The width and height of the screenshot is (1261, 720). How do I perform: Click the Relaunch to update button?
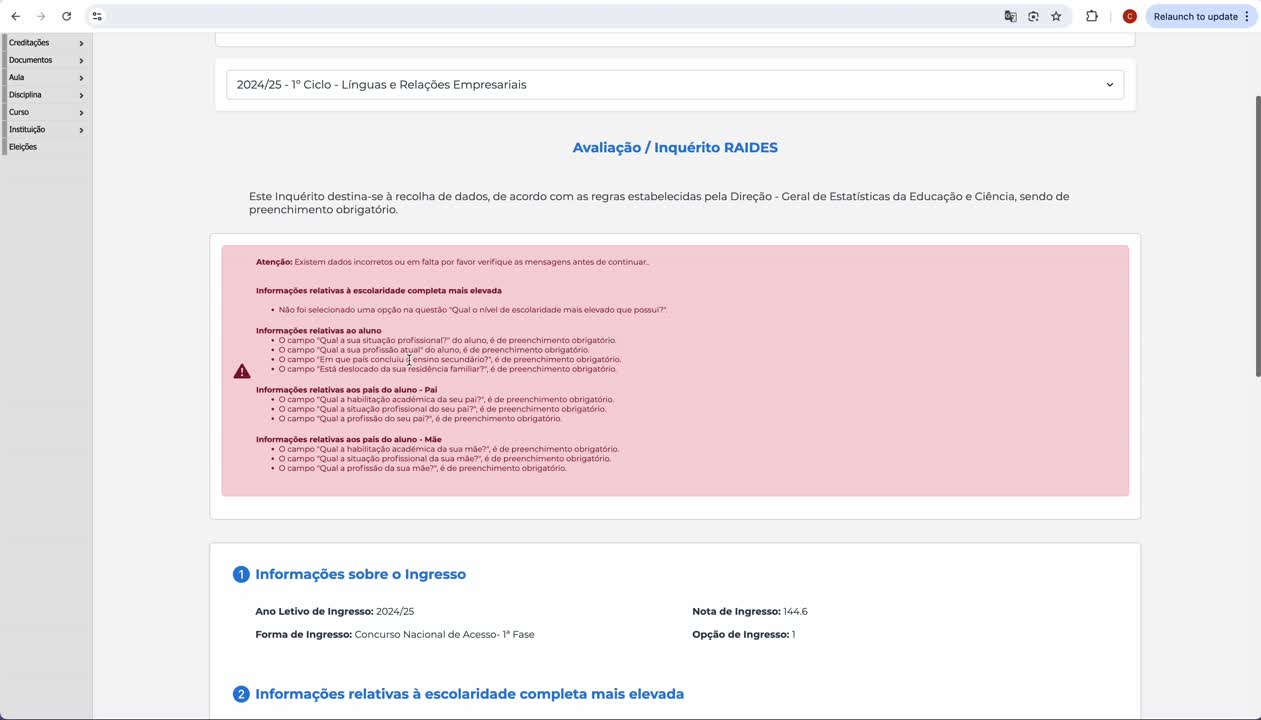pos(1201,16)
